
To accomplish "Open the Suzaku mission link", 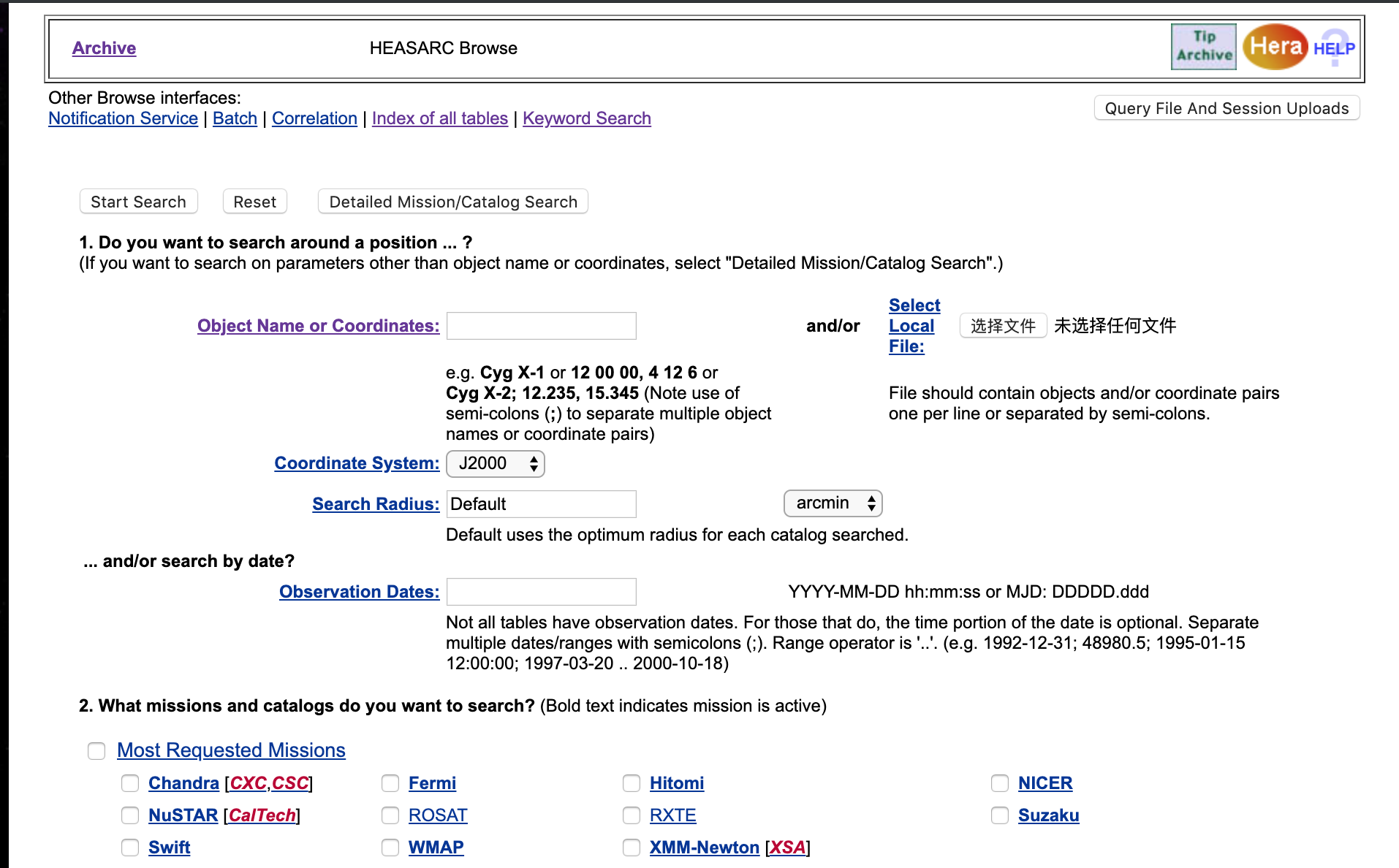I will [1048, 815].
